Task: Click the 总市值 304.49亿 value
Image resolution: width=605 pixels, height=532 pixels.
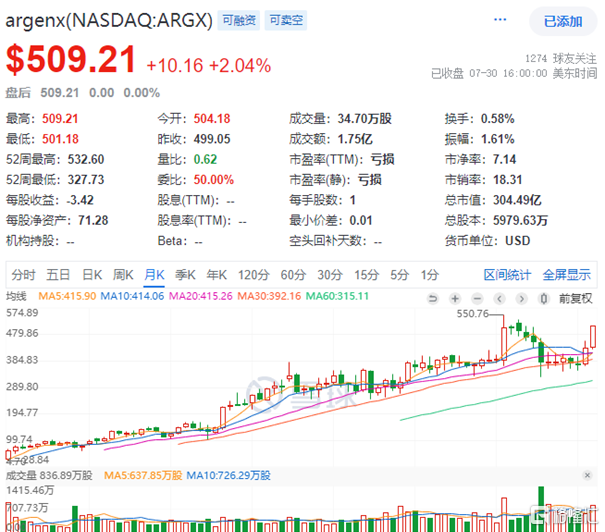Action: [x=517, y=200]
